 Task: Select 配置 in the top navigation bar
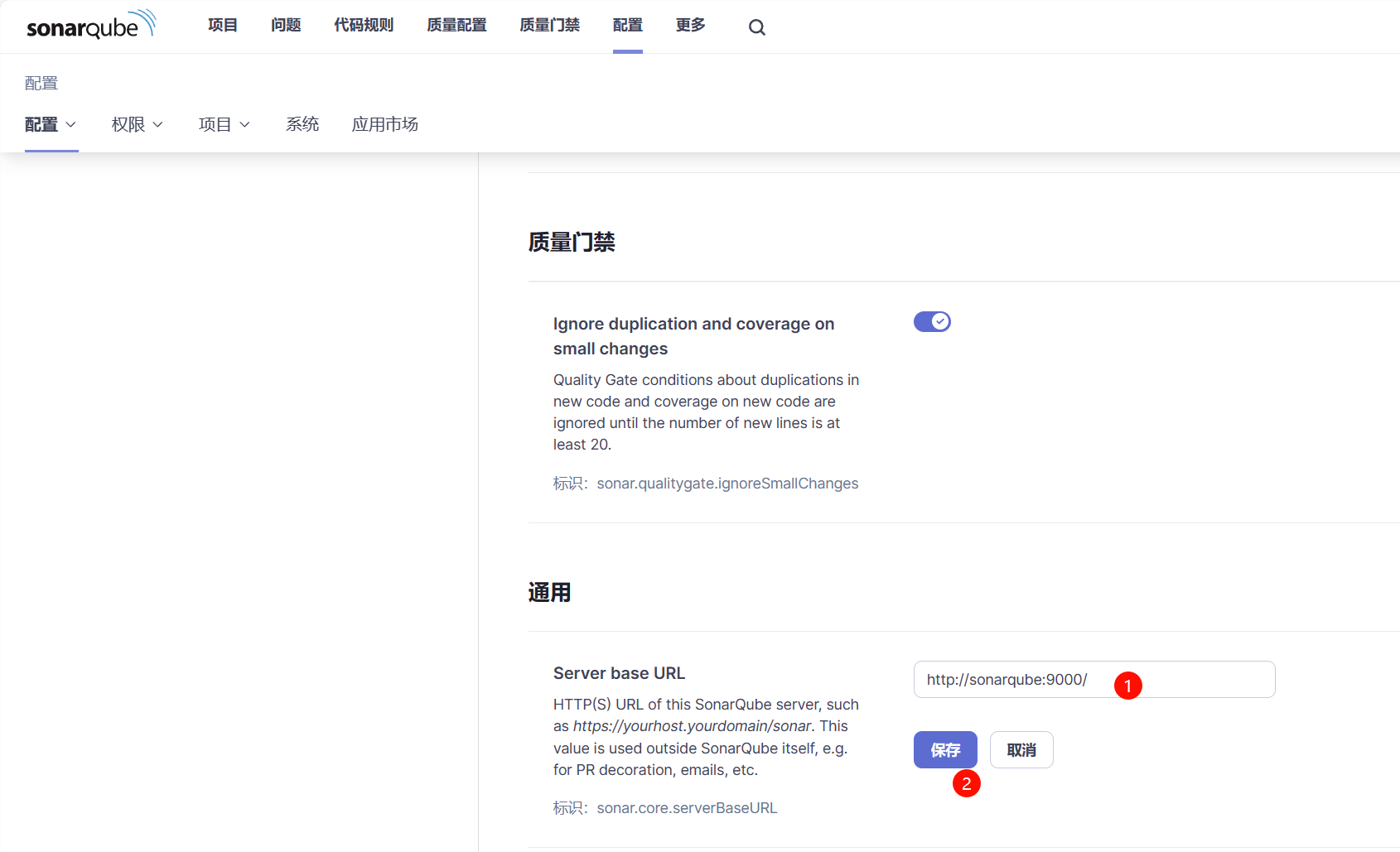(627, 26)
